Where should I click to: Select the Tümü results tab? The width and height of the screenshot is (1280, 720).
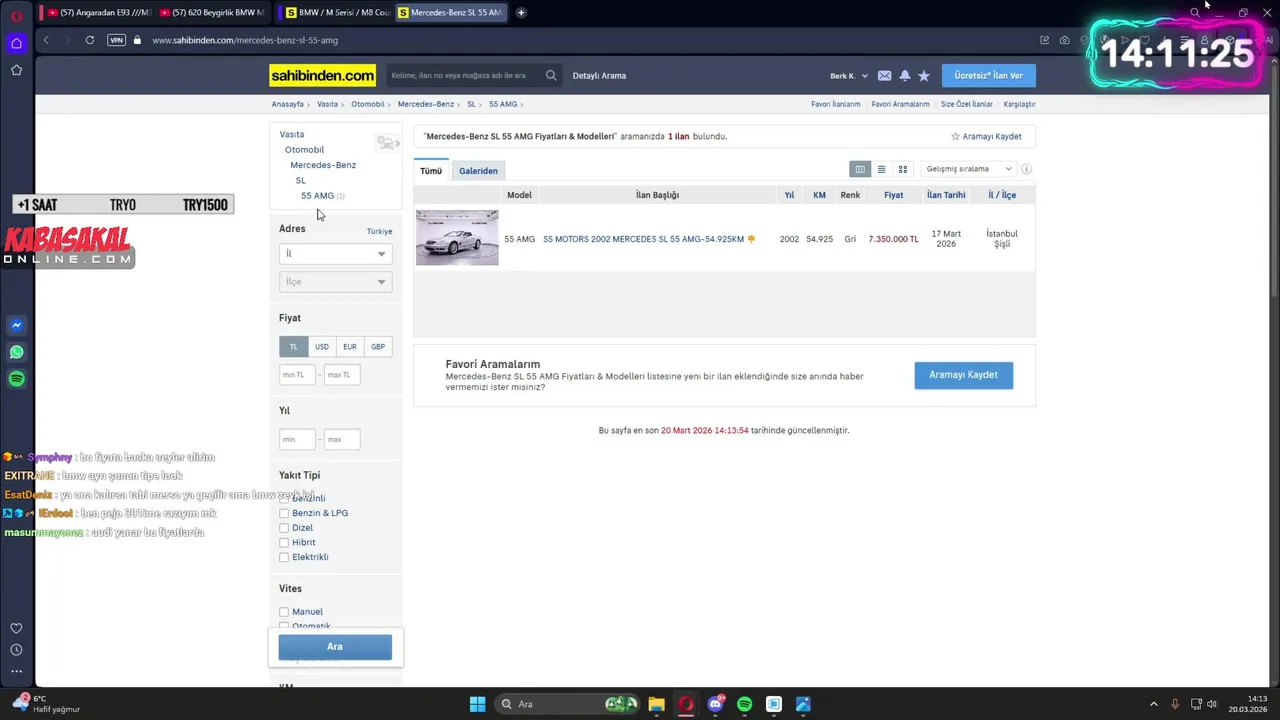click(x=431, y=171)
